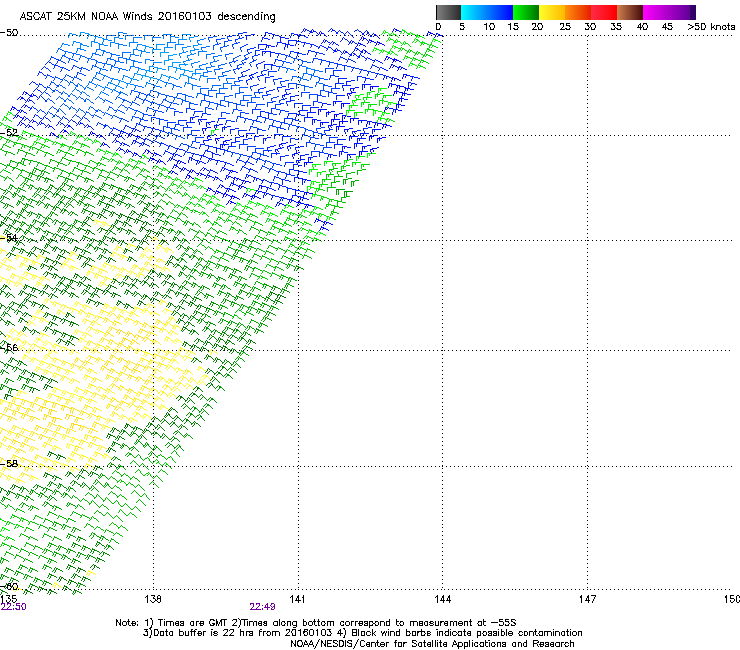Click the '>50 knots' legend label

click(x=711, y=27)
